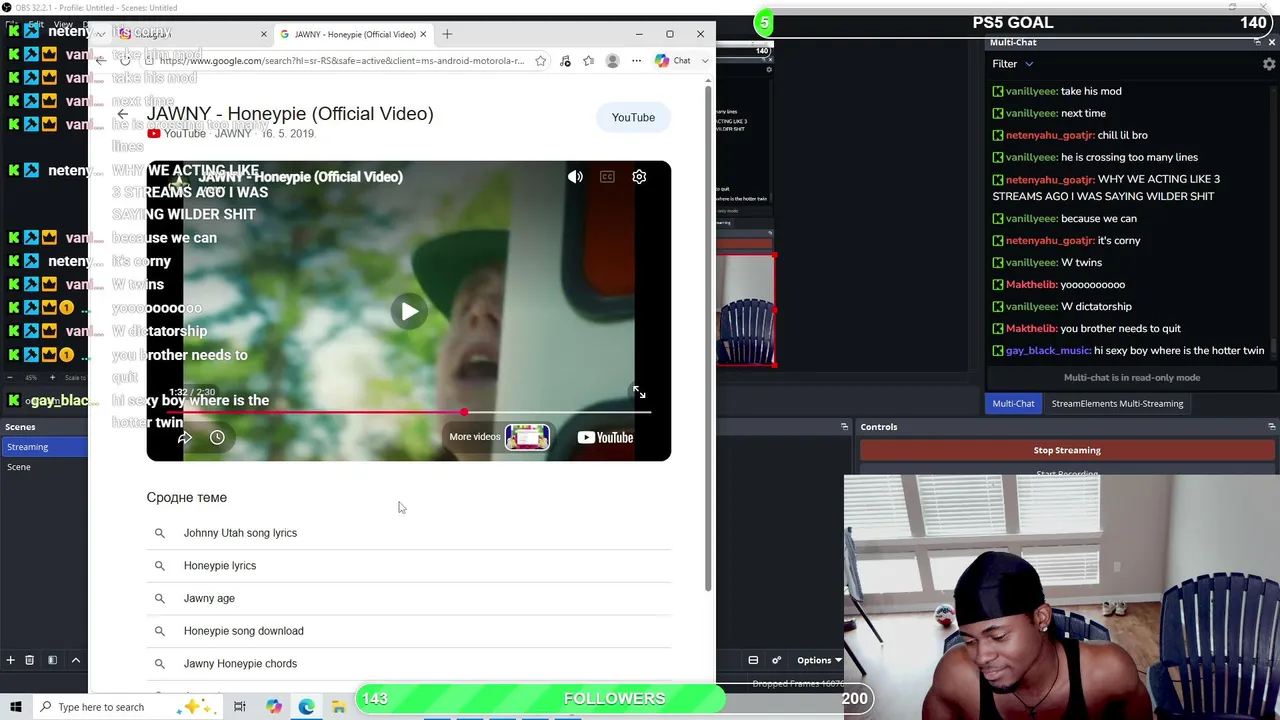Open the More videos thumbnail
The image size is (1280, 720).
[x=527, y=437]
